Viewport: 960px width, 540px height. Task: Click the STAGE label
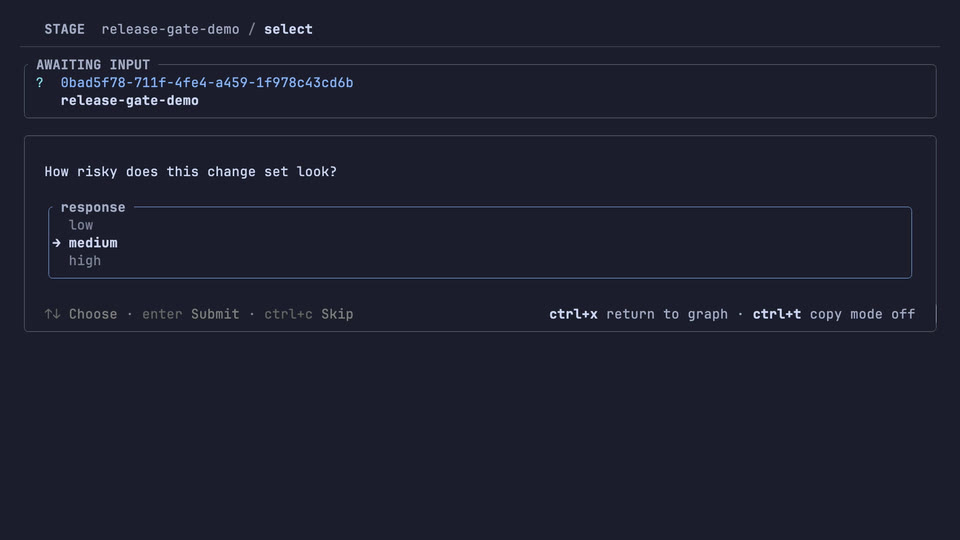(64, 29)
